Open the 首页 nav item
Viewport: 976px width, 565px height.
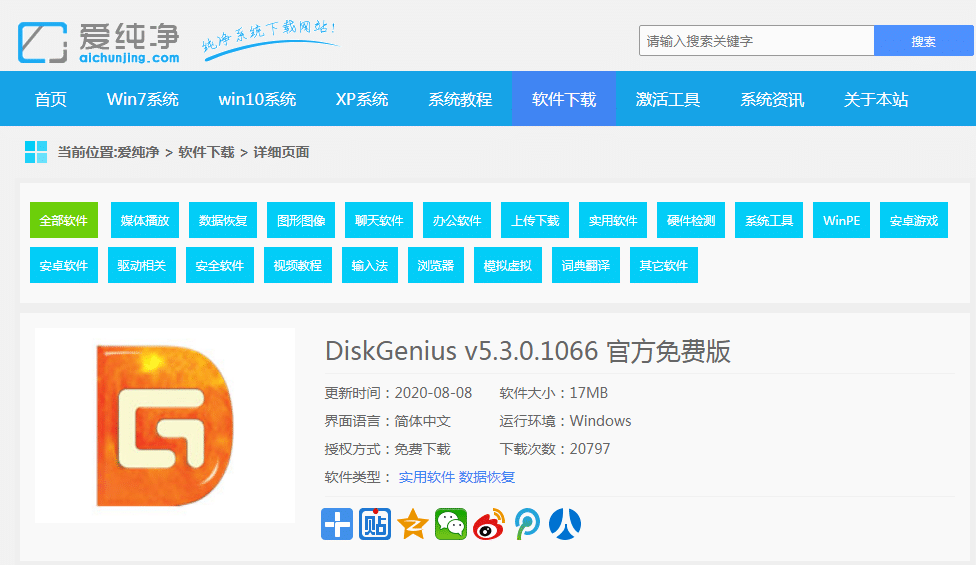tap(50, 100)
